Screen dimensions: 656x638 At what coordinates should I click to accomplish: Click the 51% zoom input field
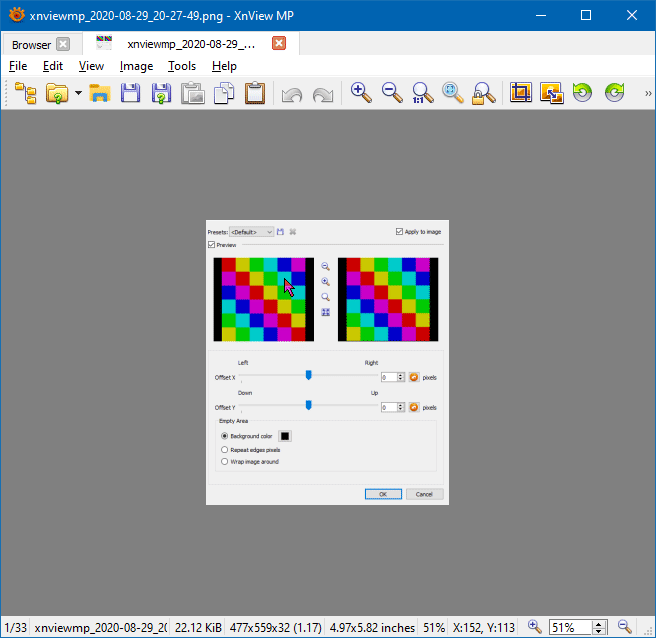pos(570,628)
